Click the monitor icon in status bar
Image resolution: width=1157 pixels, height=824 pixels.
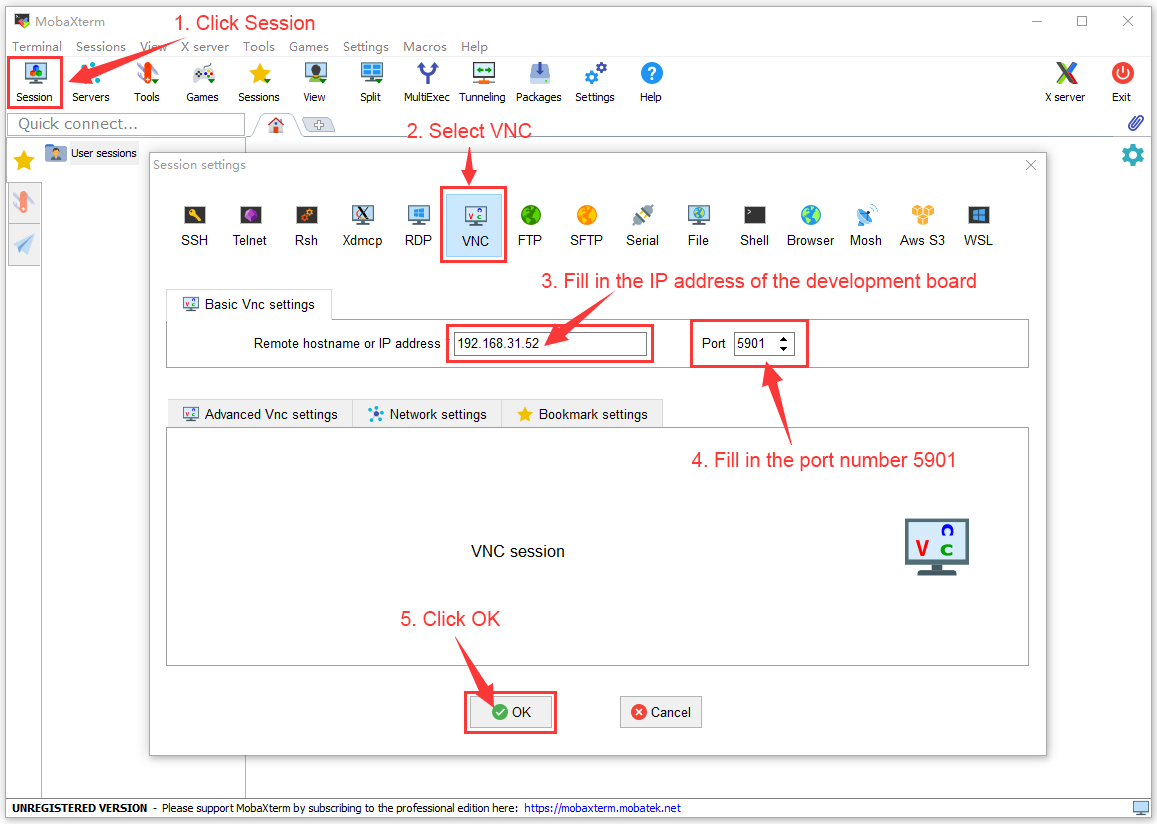(1141, 808)
